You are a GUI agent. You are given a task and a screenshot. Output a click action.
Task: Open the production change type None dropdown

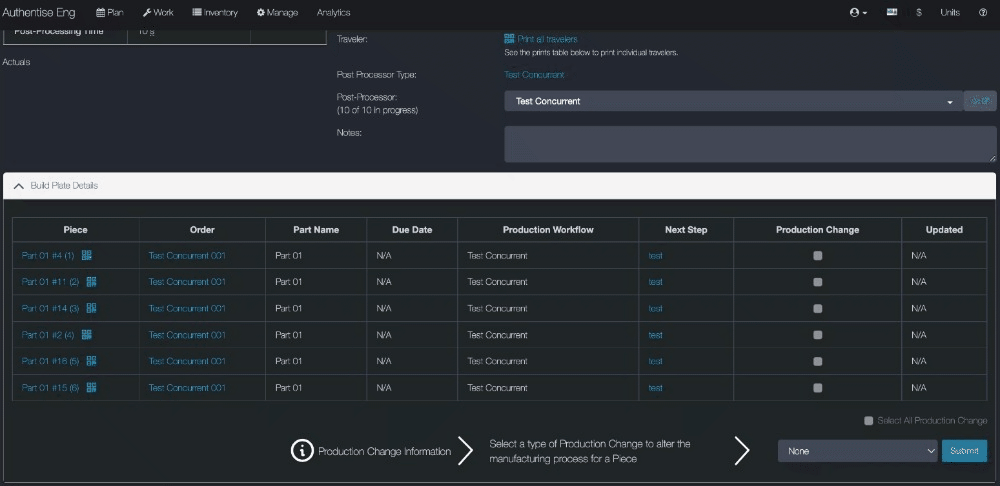857,451
